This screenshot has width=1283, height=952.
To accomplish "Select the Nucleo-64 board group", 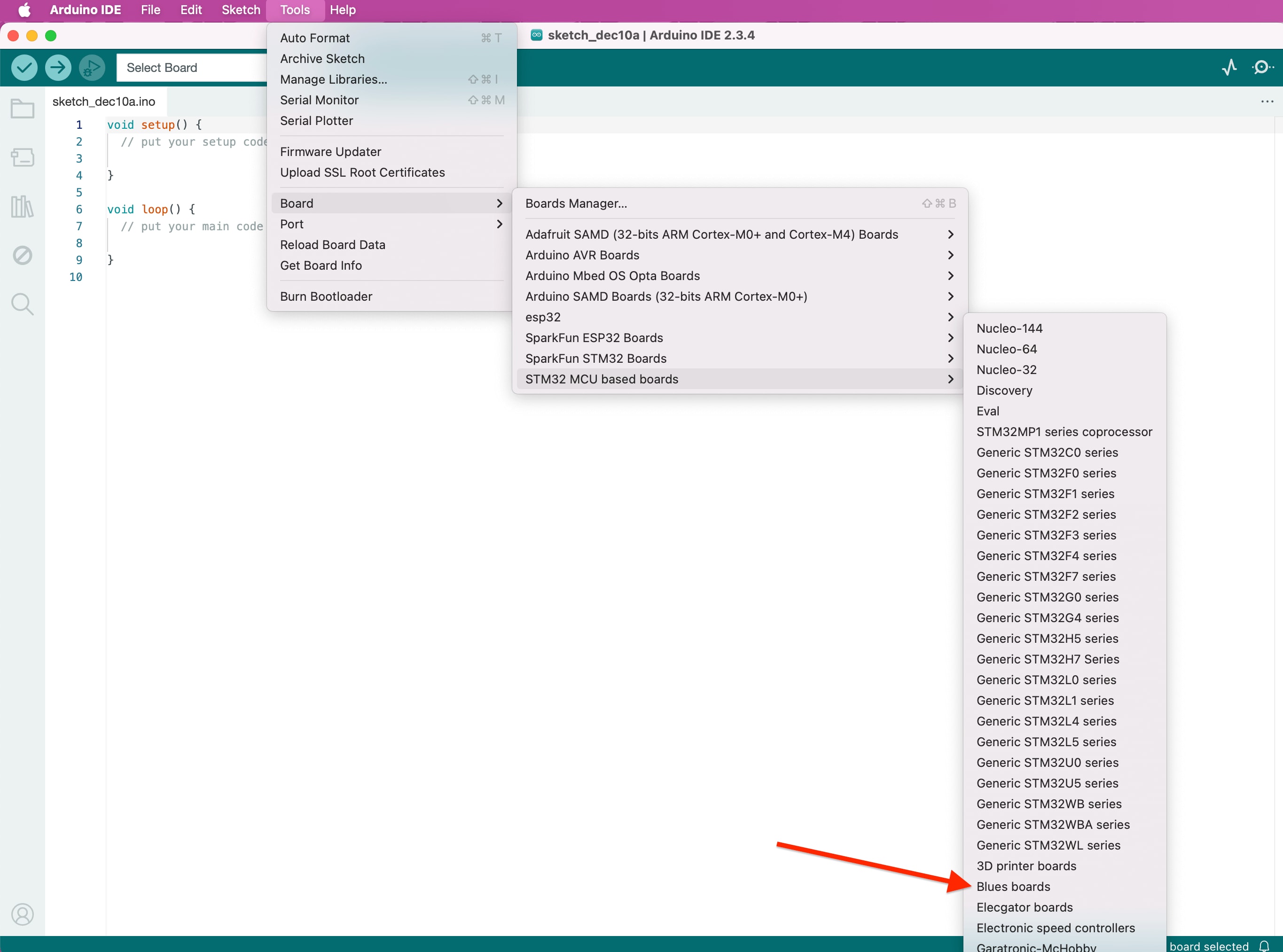I will (x=1064, y=349).
